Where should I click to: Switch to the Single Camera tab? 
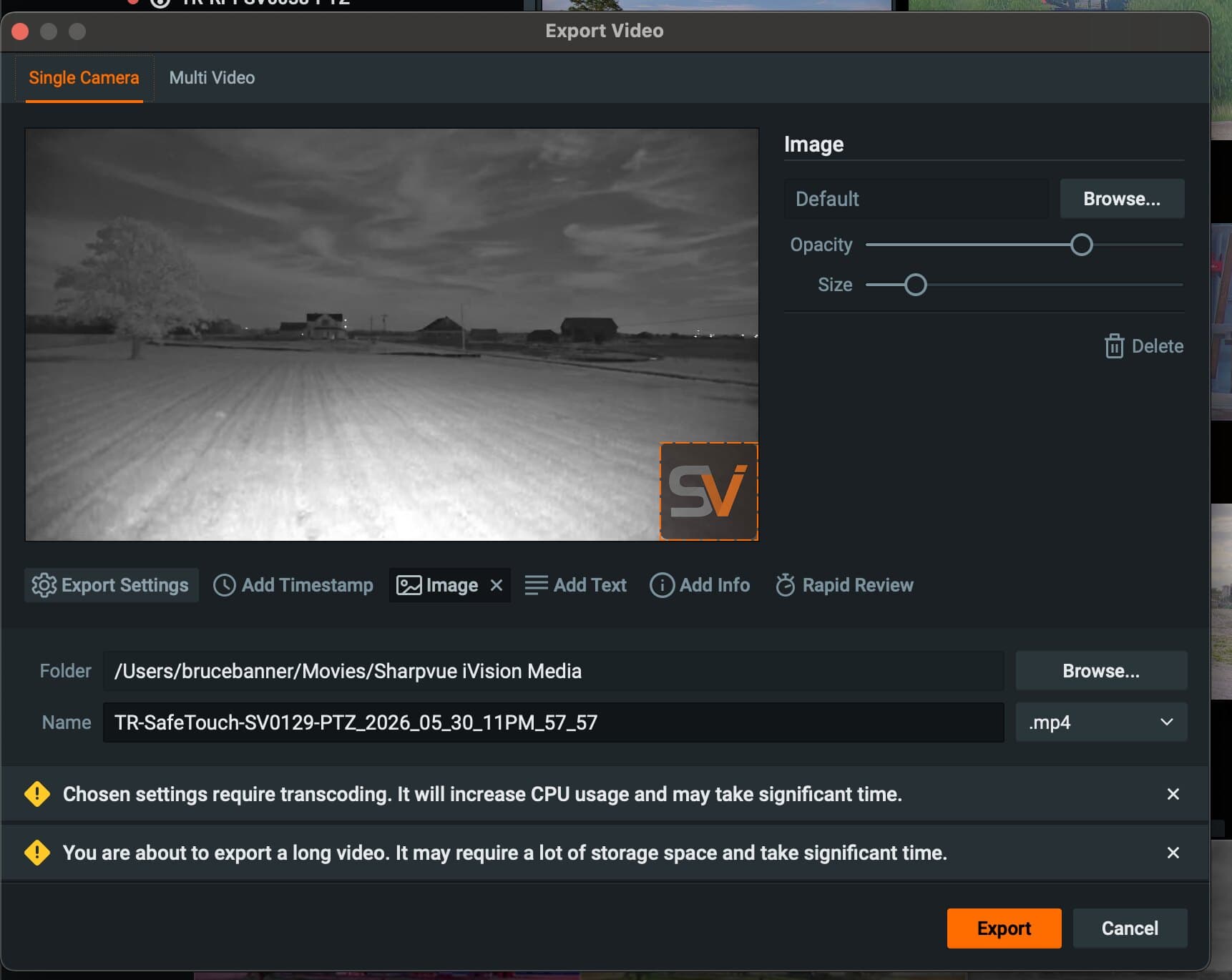pyautogui.click(x=84, y=78)
